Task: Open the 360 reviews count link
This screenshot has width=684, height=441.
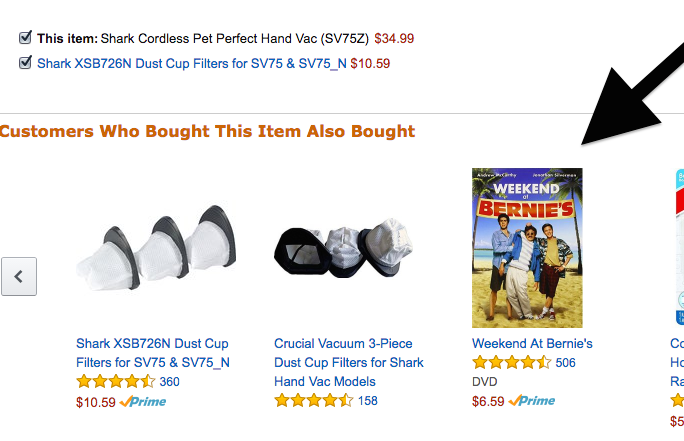Action: pyautogui.click(x=169, y=382)
